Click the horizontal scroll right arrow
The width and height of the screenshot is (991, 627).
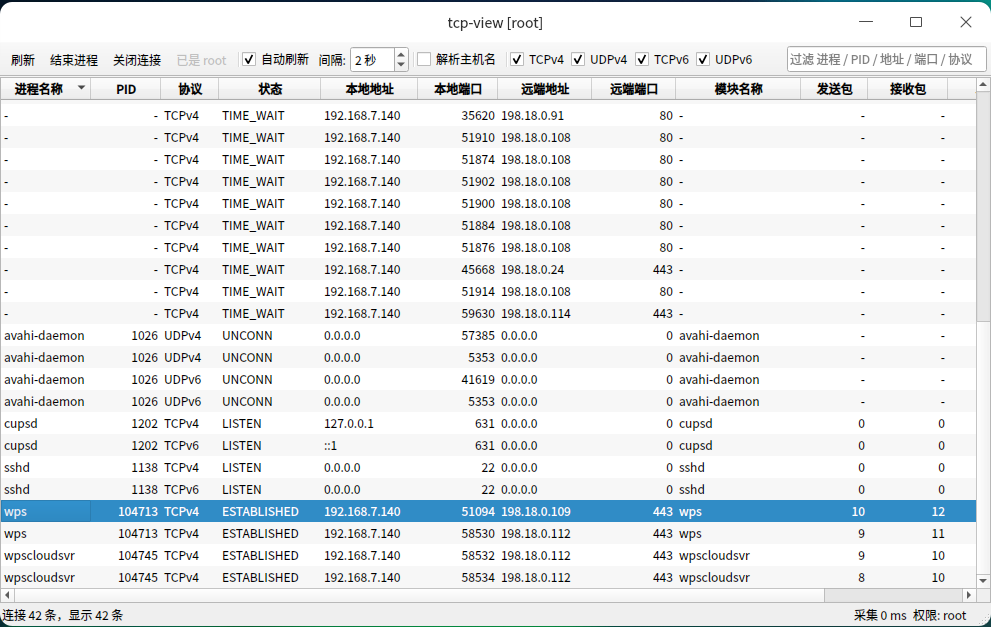(969, 595)
